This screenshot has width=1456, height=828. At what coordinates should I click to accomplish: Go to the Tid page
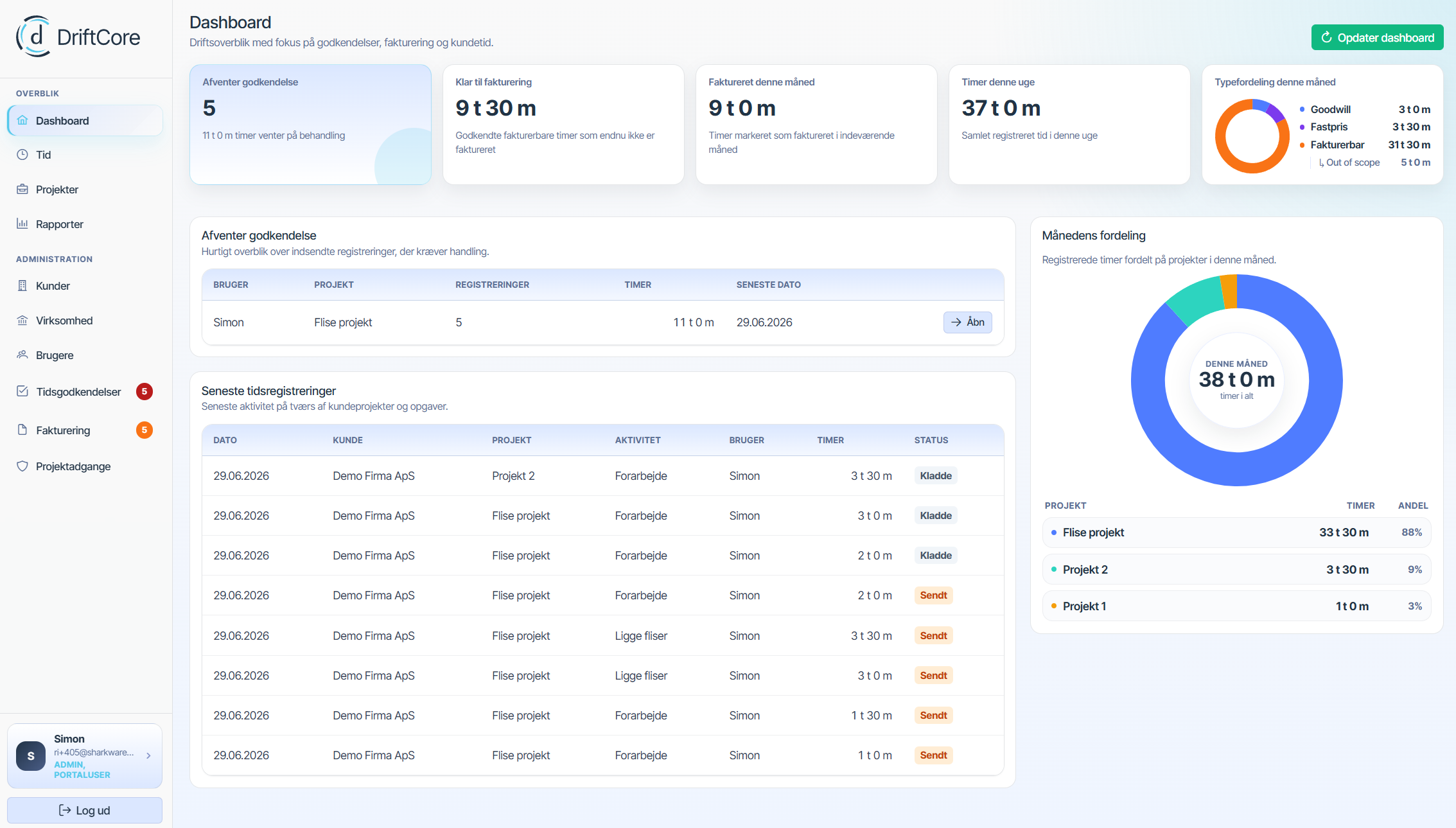pos(85,154)
